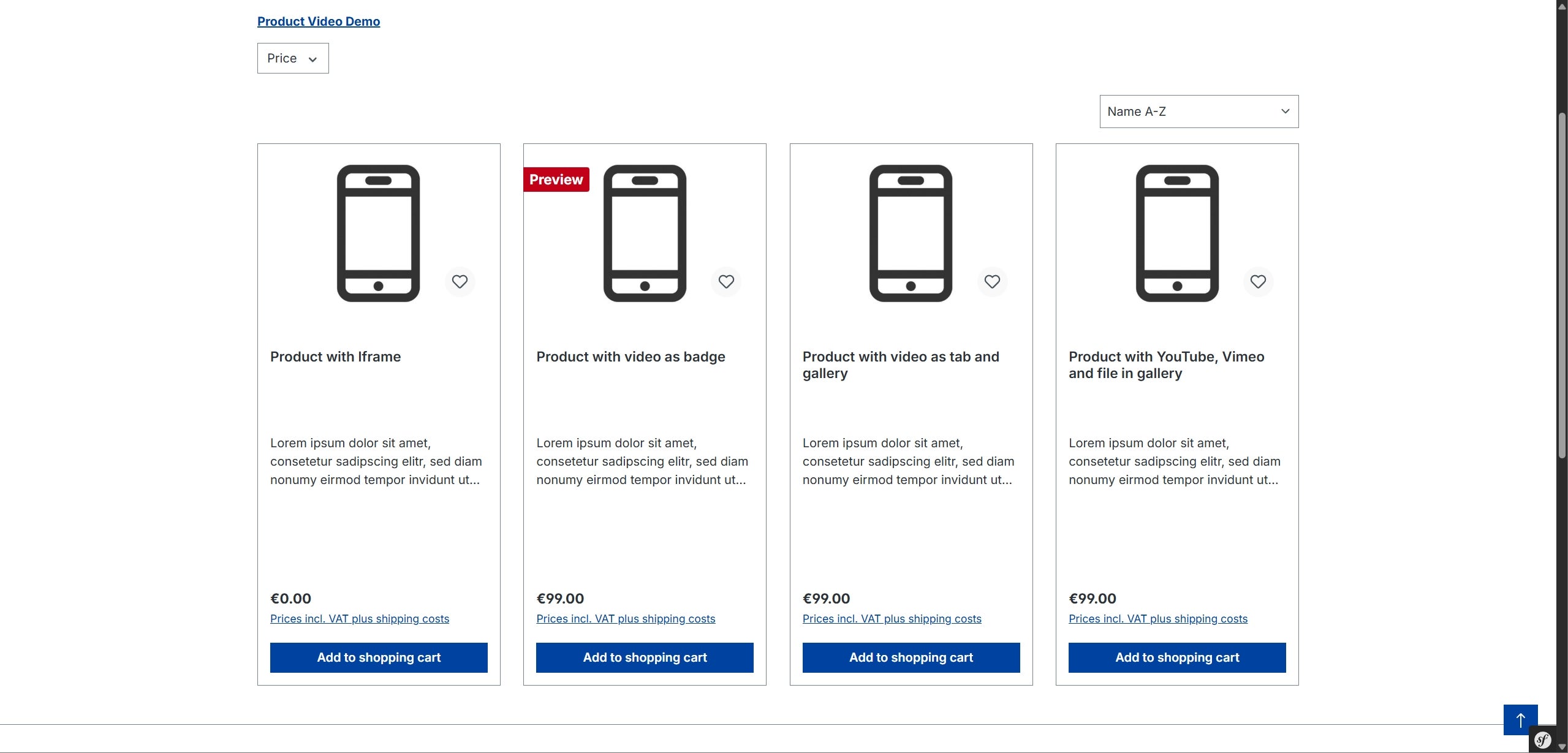
Task: Open Product with video as badge image
Action: coord(645,233)
